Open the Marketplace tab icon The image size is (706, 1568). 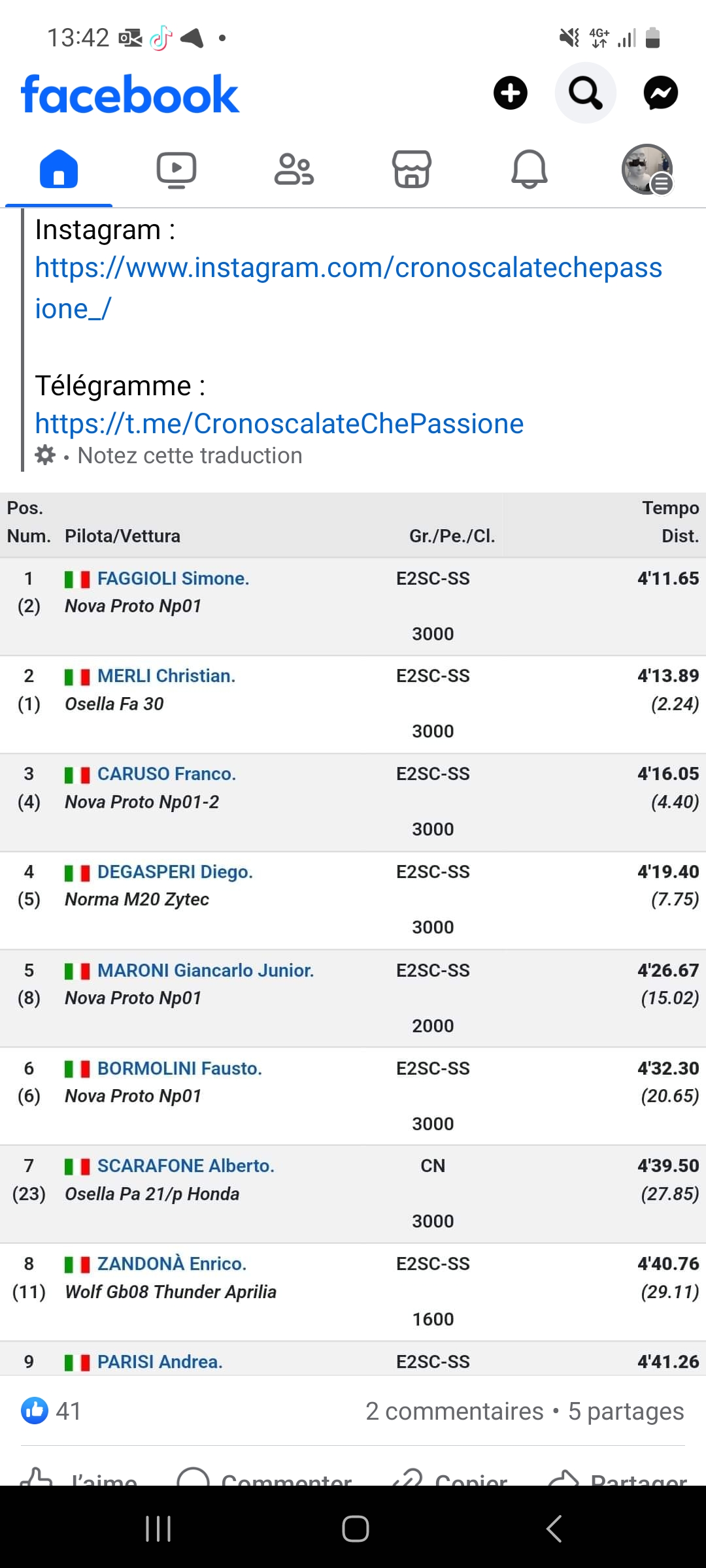click(412, 169)
